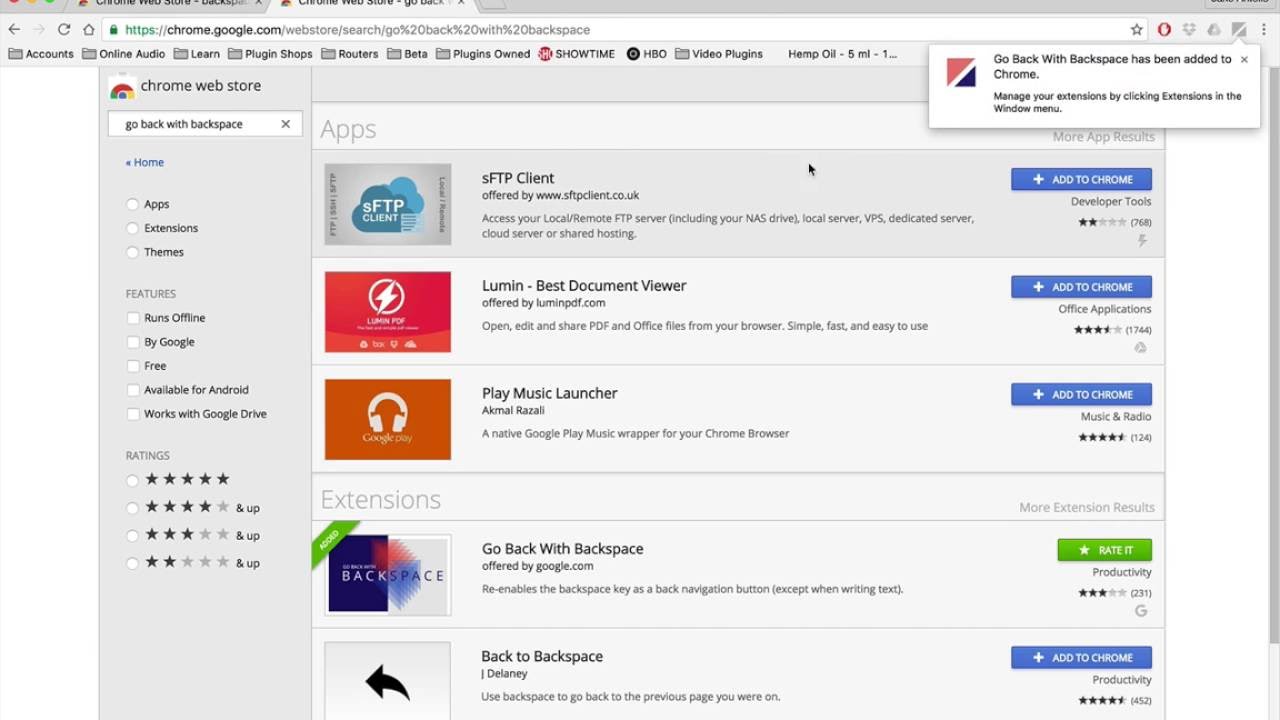
Task: Open the Learn bookmark folder
Action: tap(197, 54)
